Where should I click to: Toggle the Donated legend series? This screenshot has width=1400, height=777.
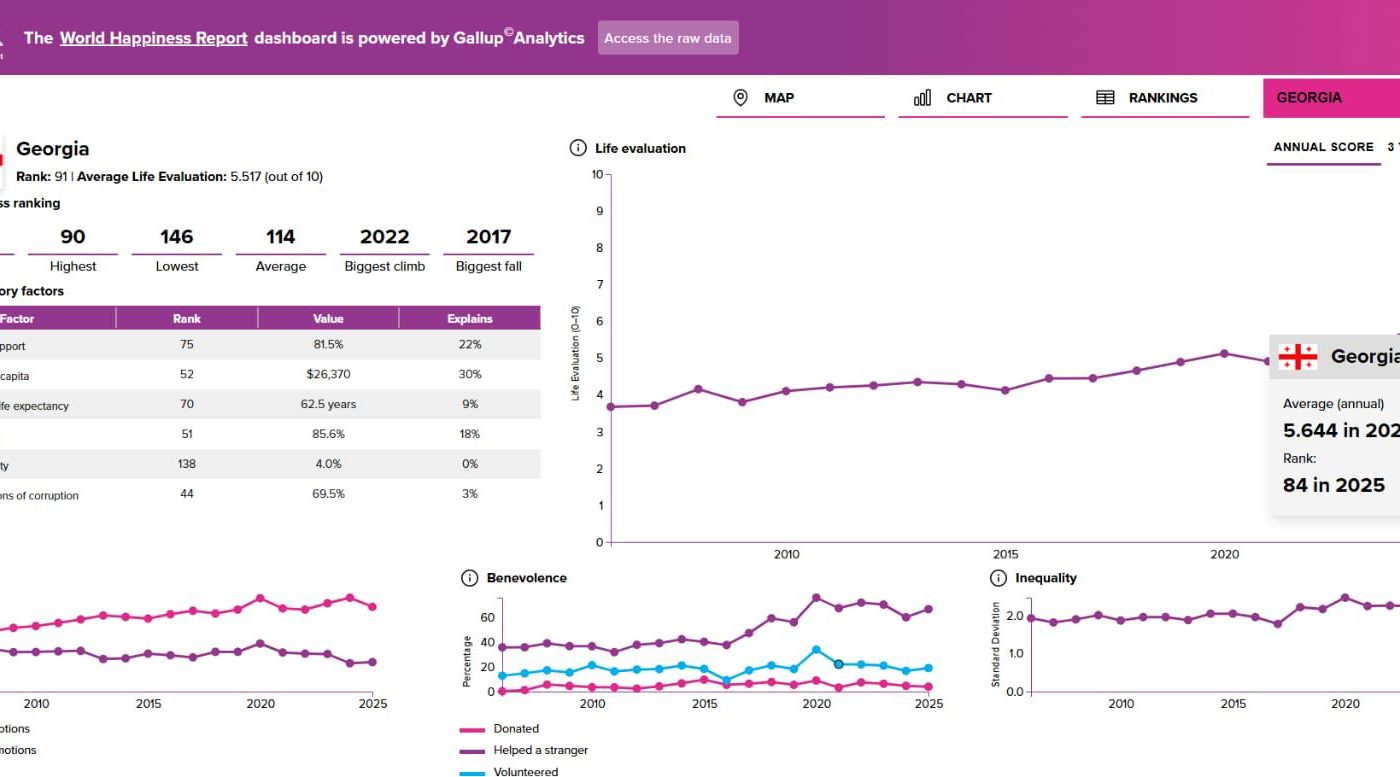pos(500,729)
